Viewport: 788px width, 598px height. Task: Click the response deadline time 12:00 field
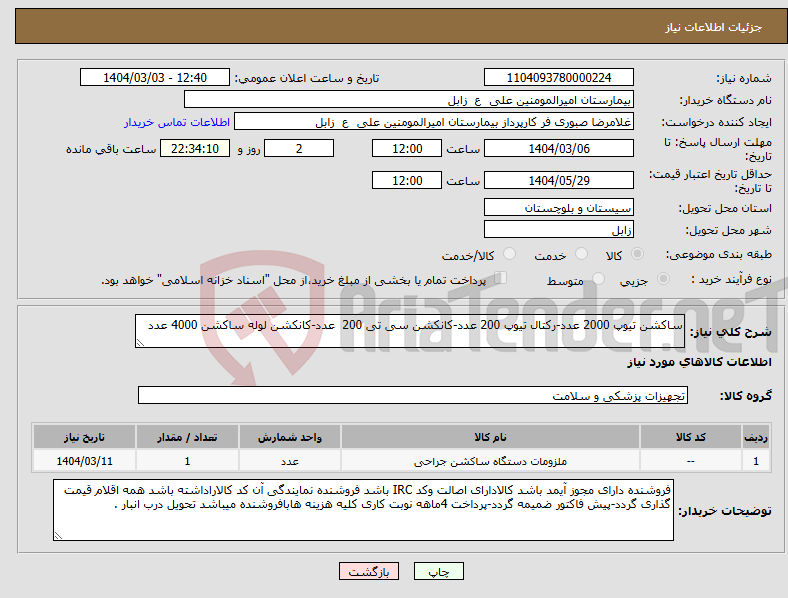[407, 148]
